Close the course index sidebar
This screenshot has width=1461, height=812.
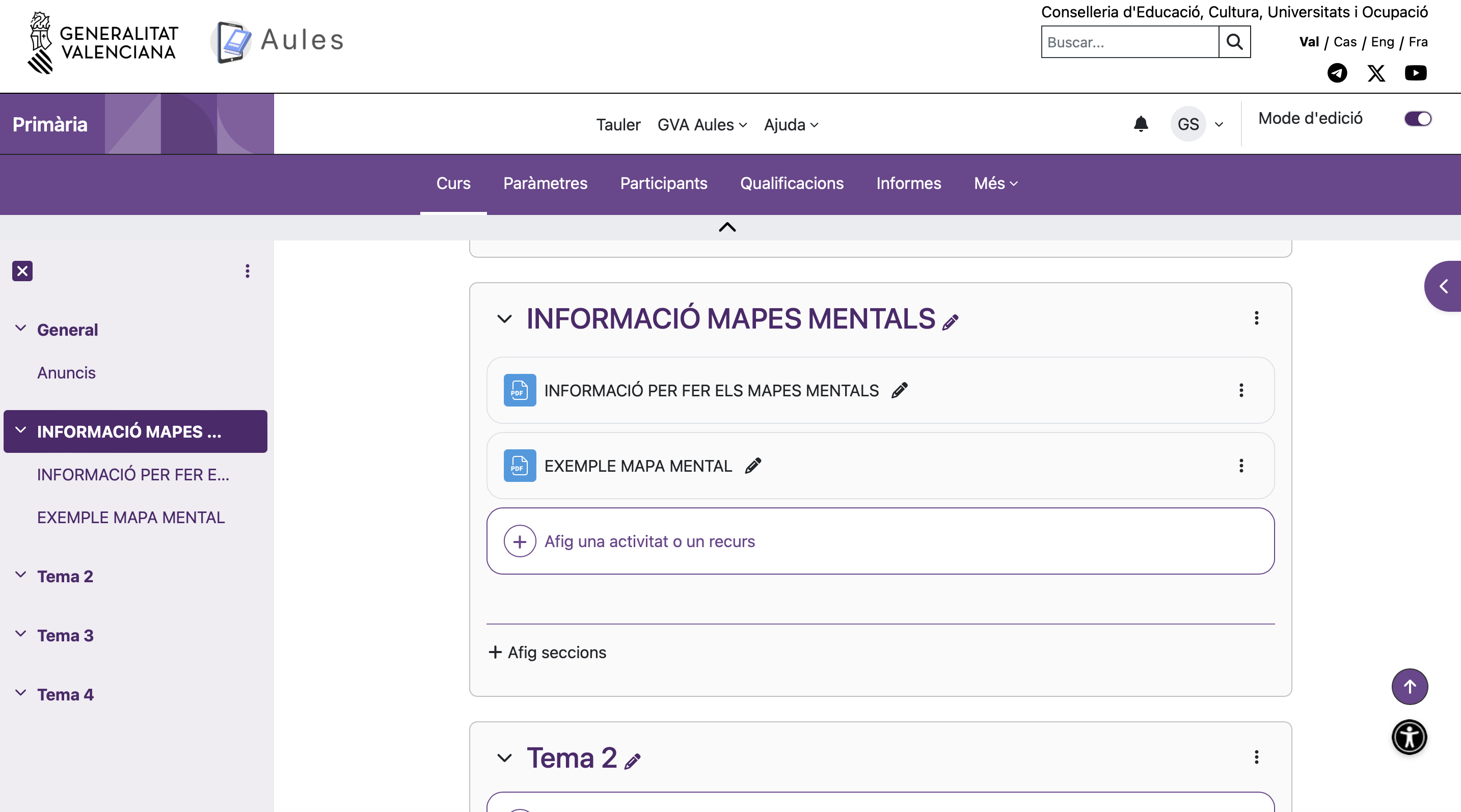(x=22, y=271)
